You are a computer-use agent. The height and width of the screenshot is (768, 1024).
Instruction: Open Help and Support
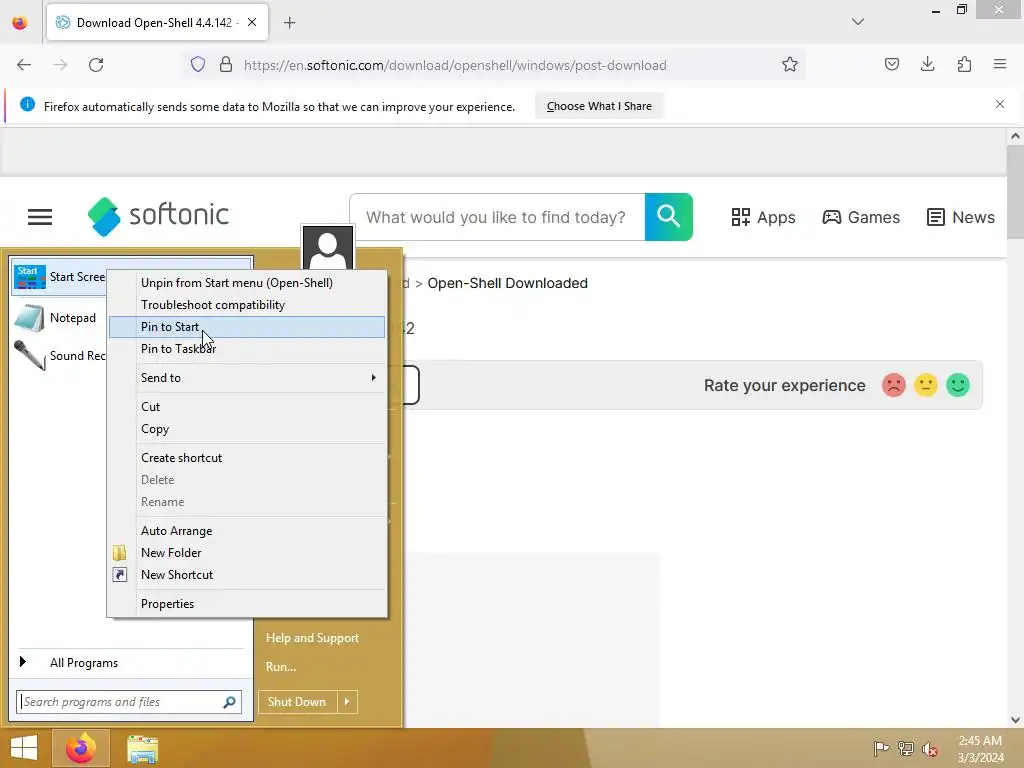coord(312,638)
